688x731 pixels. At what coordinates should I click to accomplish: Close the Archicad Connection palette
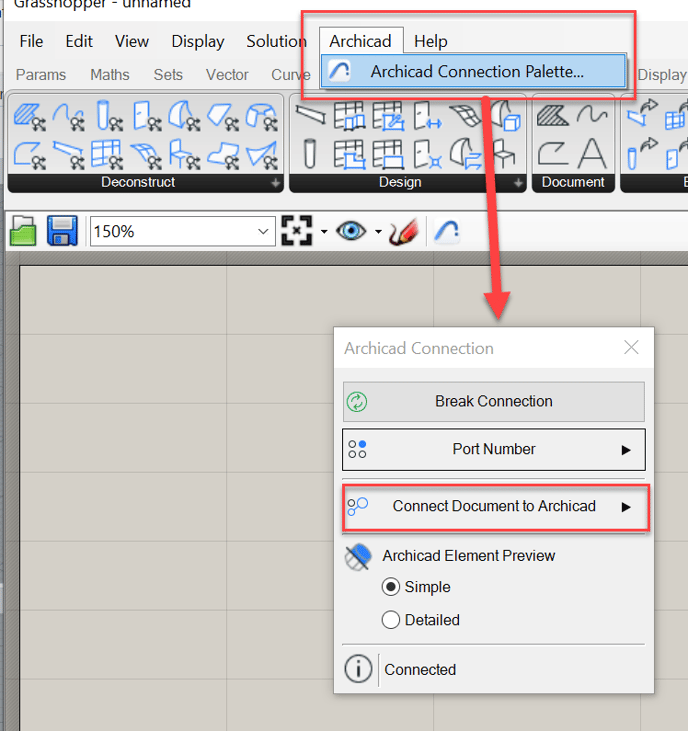631,347
